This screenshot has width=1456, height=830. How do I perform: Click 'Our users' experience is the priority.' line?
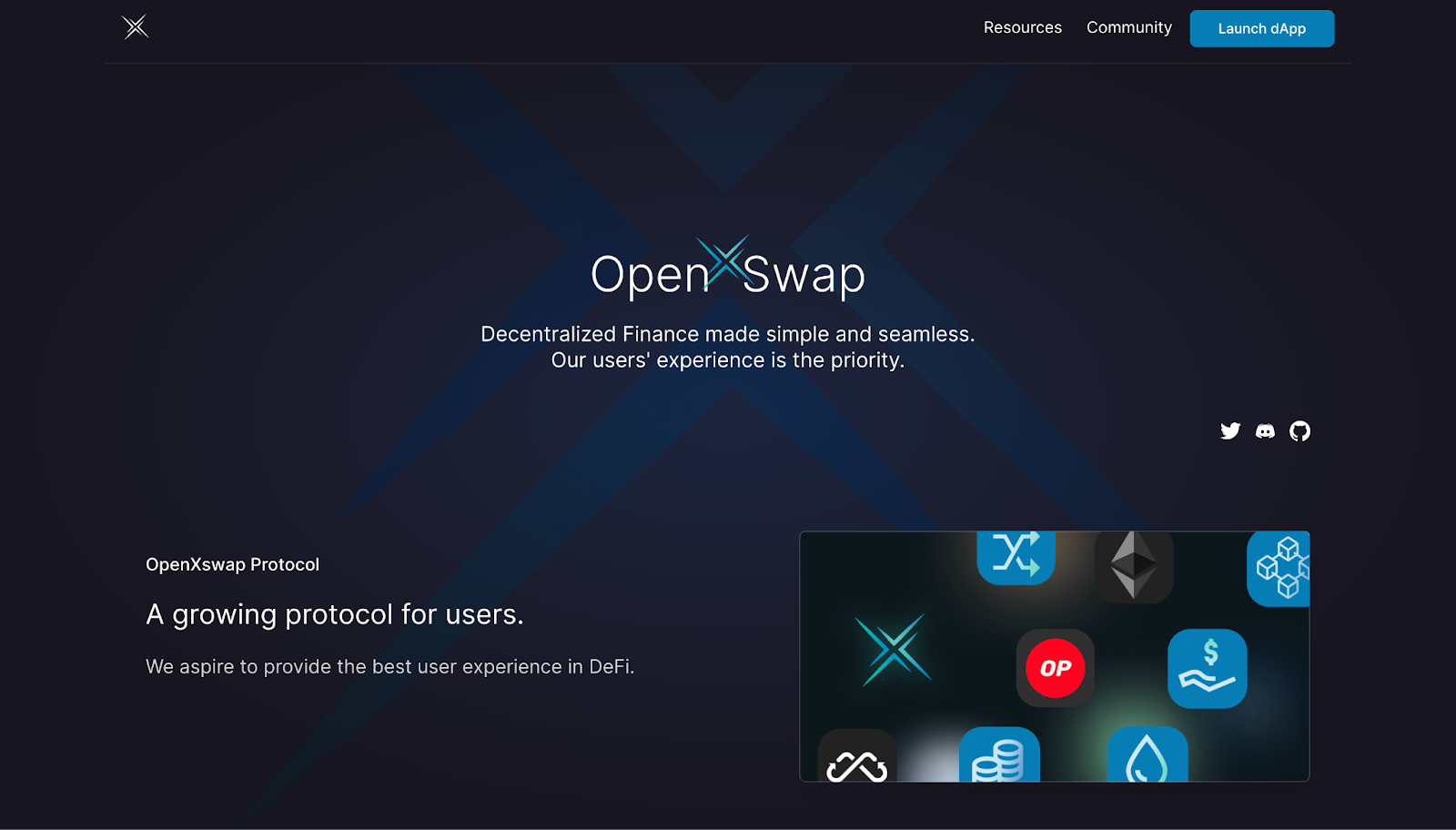click(x=728, y=360)
